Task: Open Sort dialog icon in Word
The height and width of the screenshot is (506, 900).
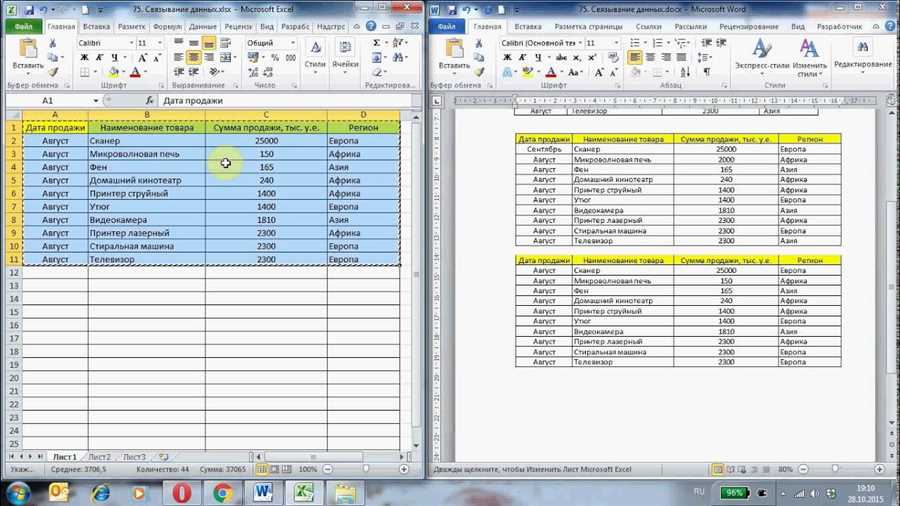Action: click(685, 72)
